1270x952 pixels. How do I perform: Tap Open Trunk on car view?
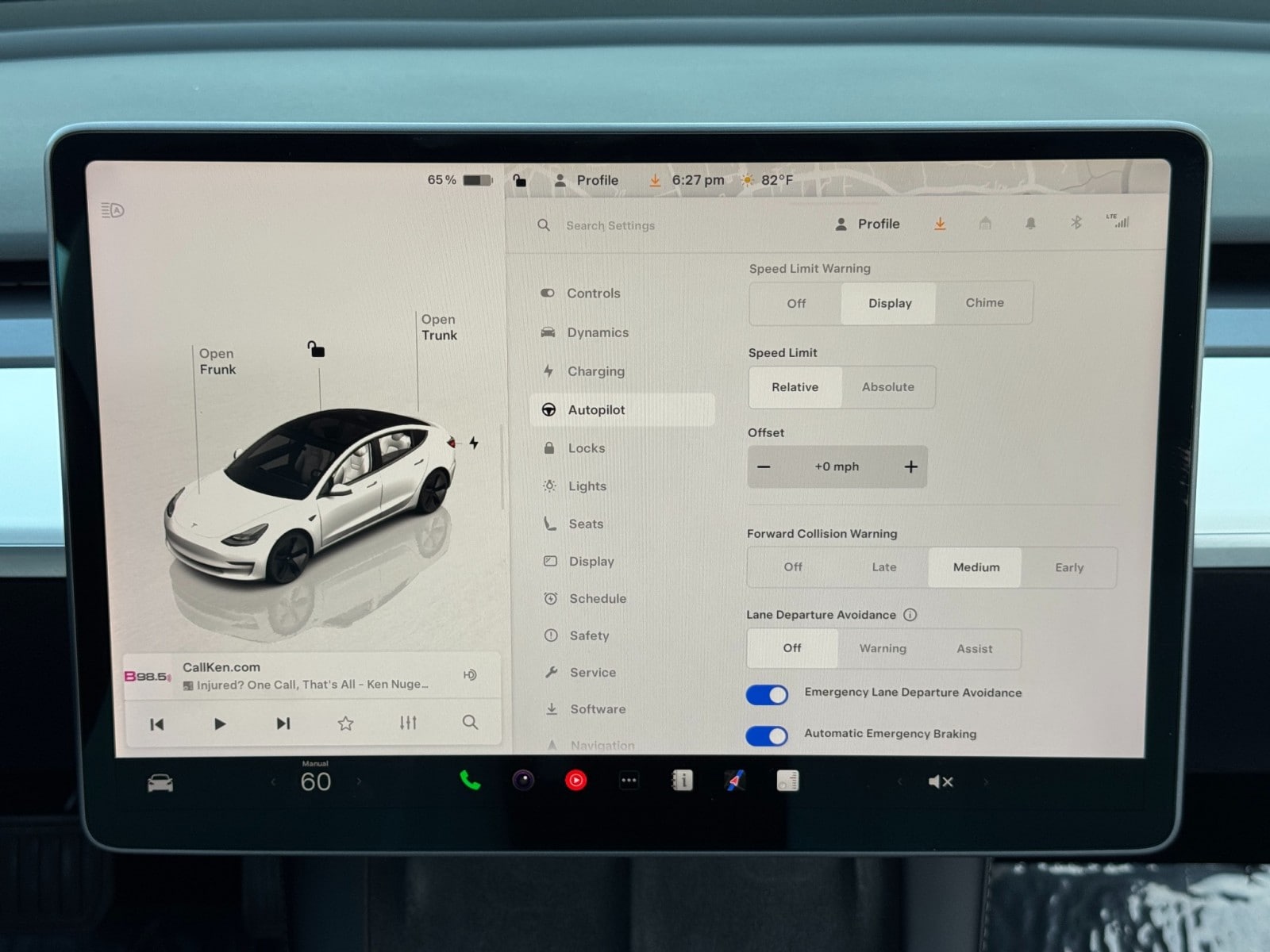(x=439, y=328)
